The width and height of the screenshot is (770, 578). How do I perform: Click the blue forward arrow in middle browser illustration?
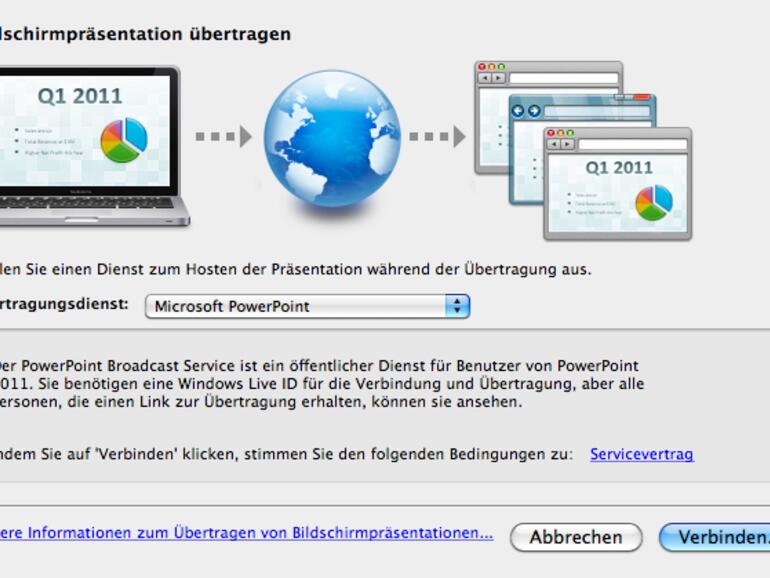(534, 111)
